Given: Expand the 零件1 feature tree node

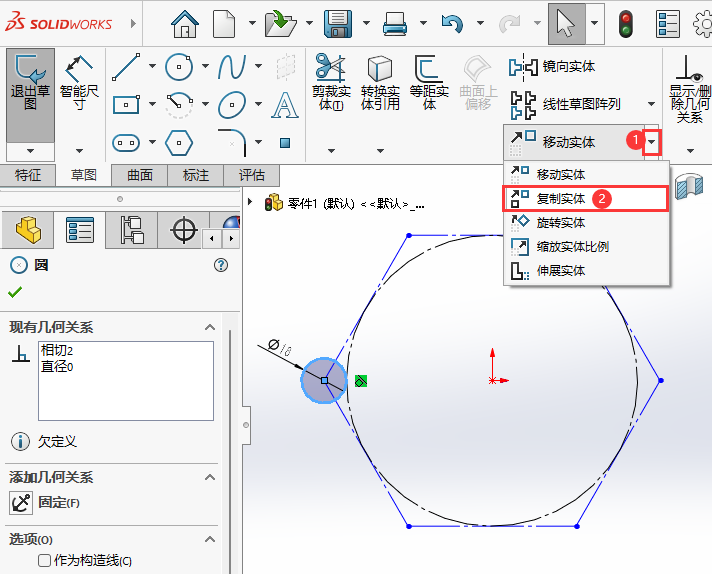Looking at the screenshot, I should pyautogui.click(x=250, y=201).
